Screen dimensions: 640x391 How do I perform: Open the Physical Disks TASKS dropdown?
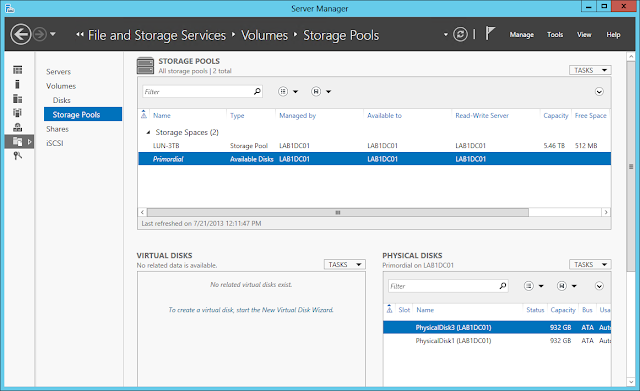point(590,264)
